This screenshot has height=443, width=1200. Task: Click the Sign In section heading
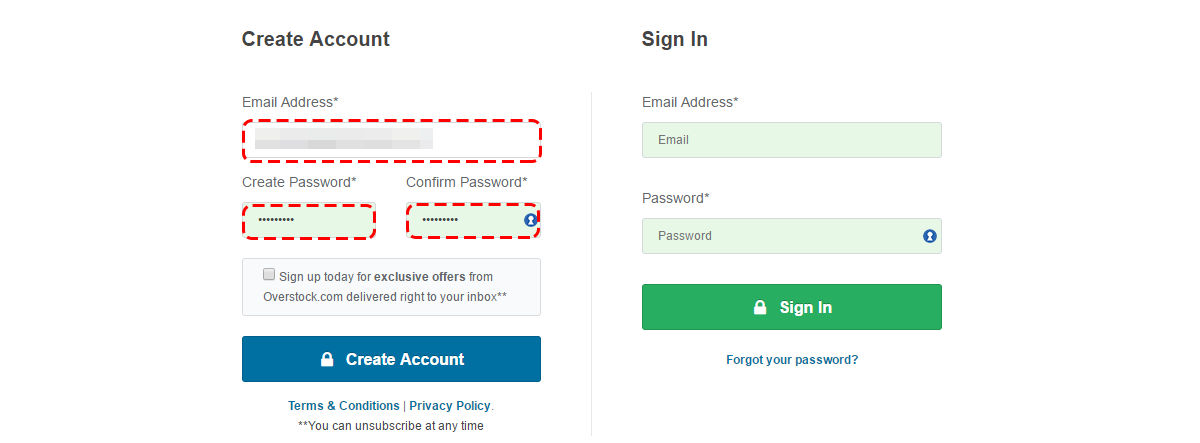(x=675, y=40)
